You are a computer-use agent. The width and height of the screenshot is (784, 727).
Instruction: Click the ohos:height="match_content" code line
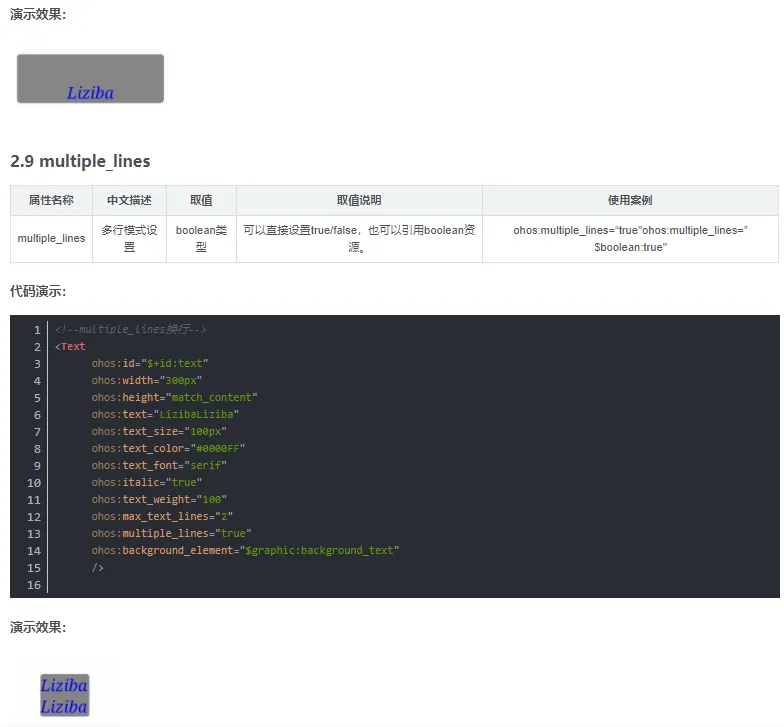tap(174, 398)
